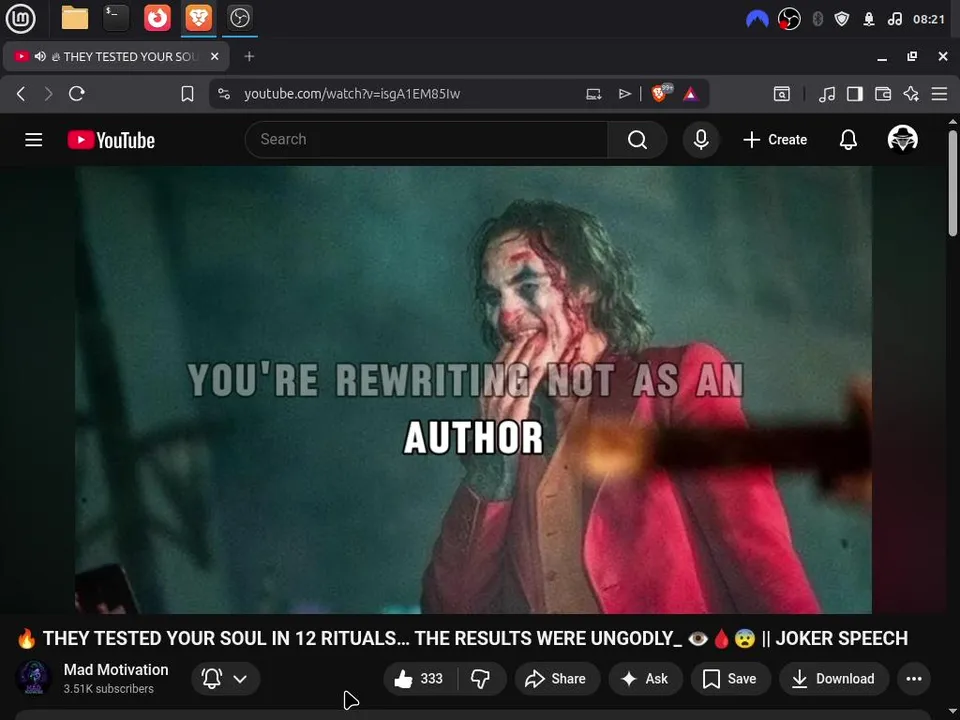
Task: Open Mad Motivation channel name link
Action: [x=116, y=670]
